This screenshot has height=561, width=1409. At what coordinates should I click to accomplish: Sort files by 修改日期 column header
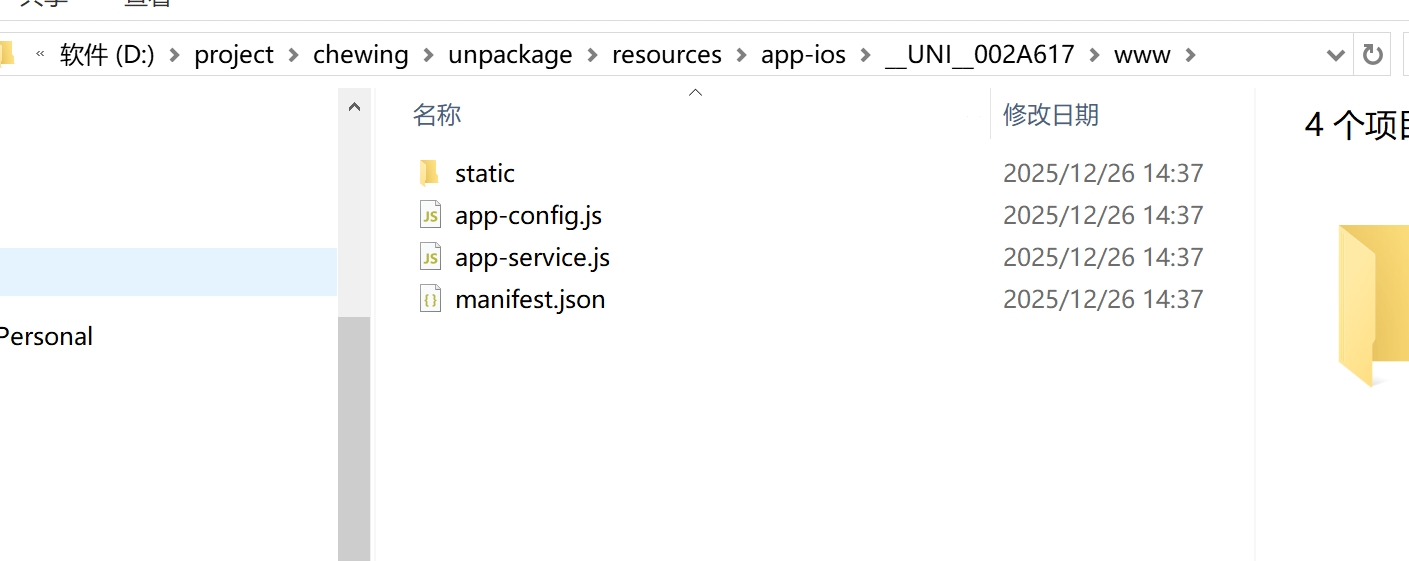(1050, 115)
